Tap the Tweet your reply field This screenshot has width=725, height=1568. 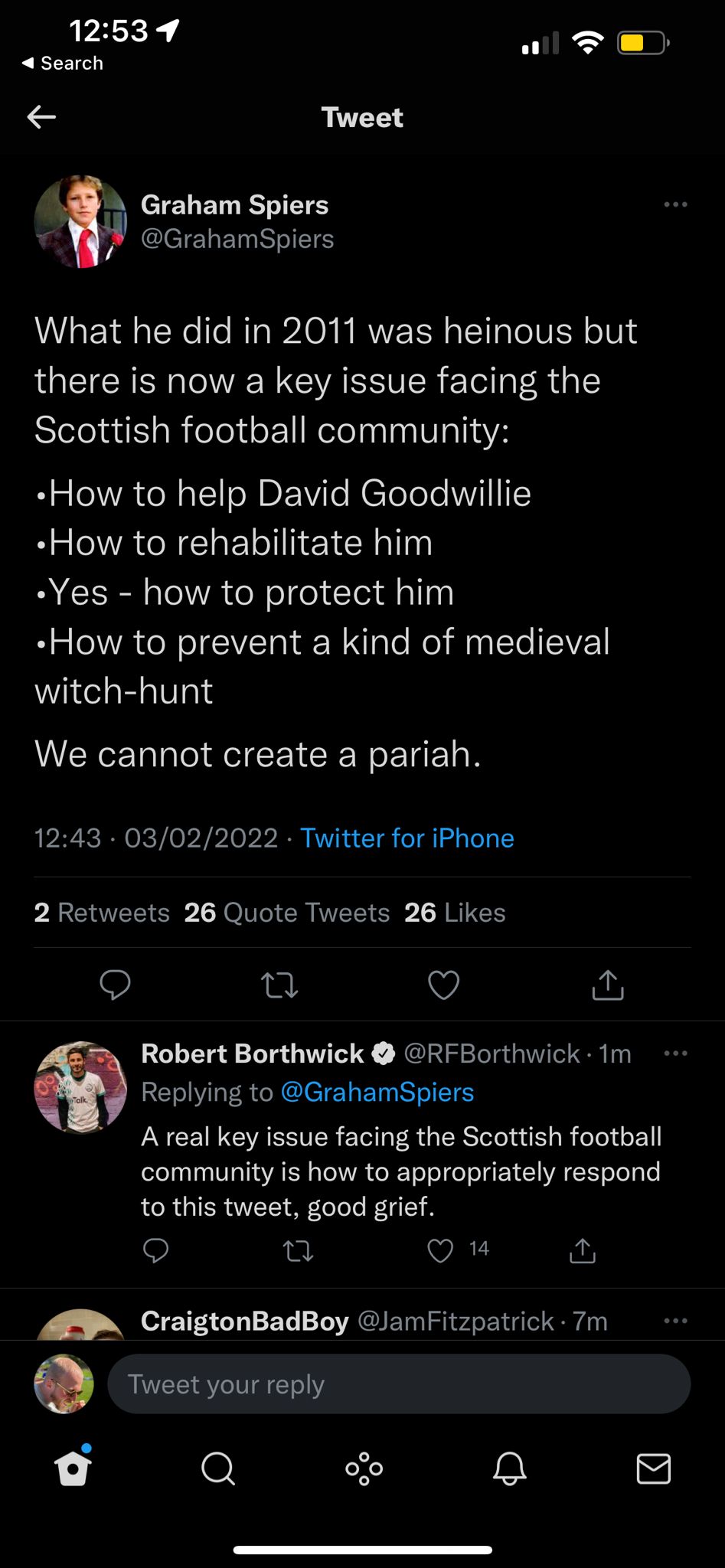[398, 1384]
